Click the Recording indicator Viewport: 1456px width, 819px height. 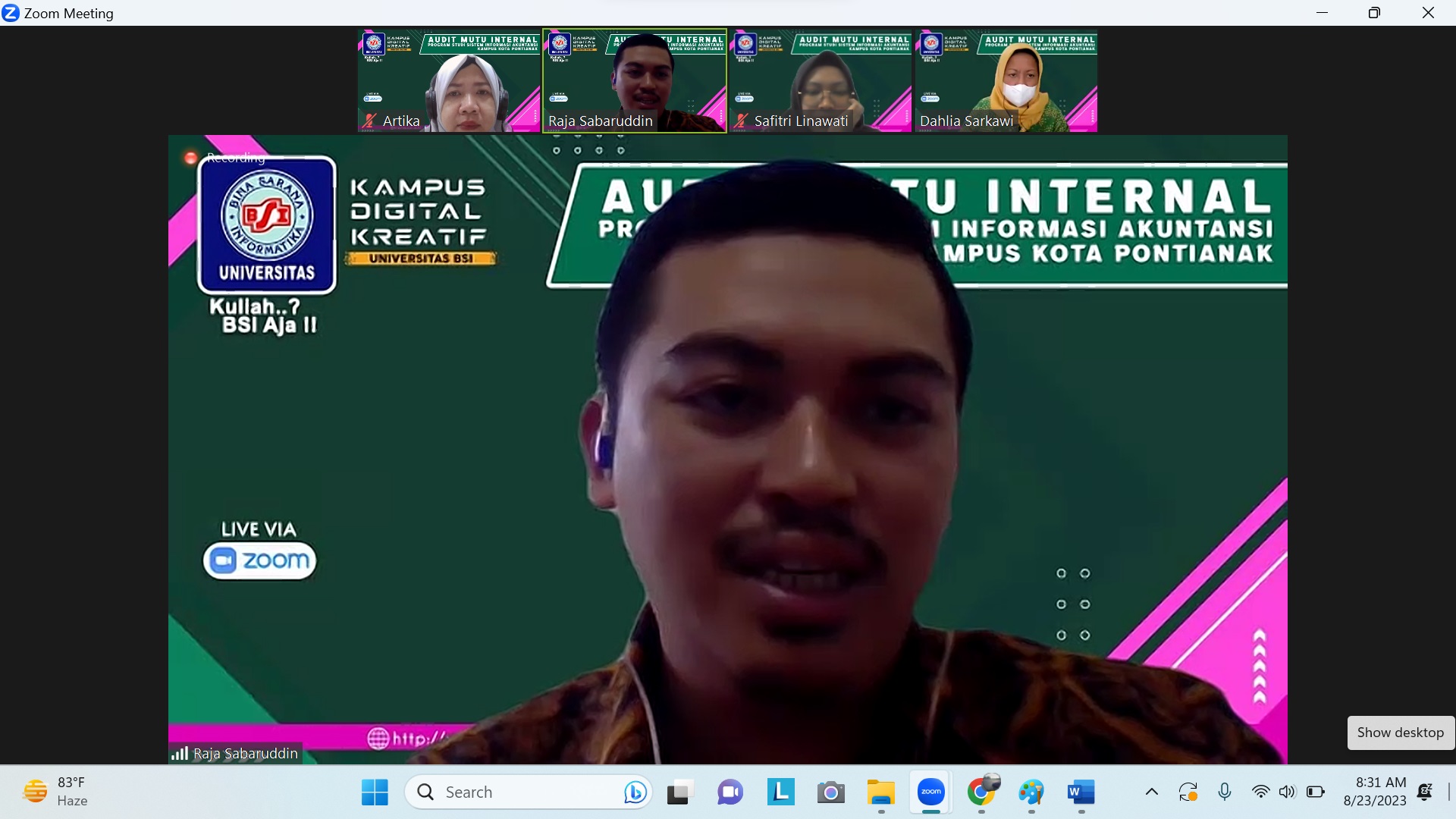coord(225,158)
